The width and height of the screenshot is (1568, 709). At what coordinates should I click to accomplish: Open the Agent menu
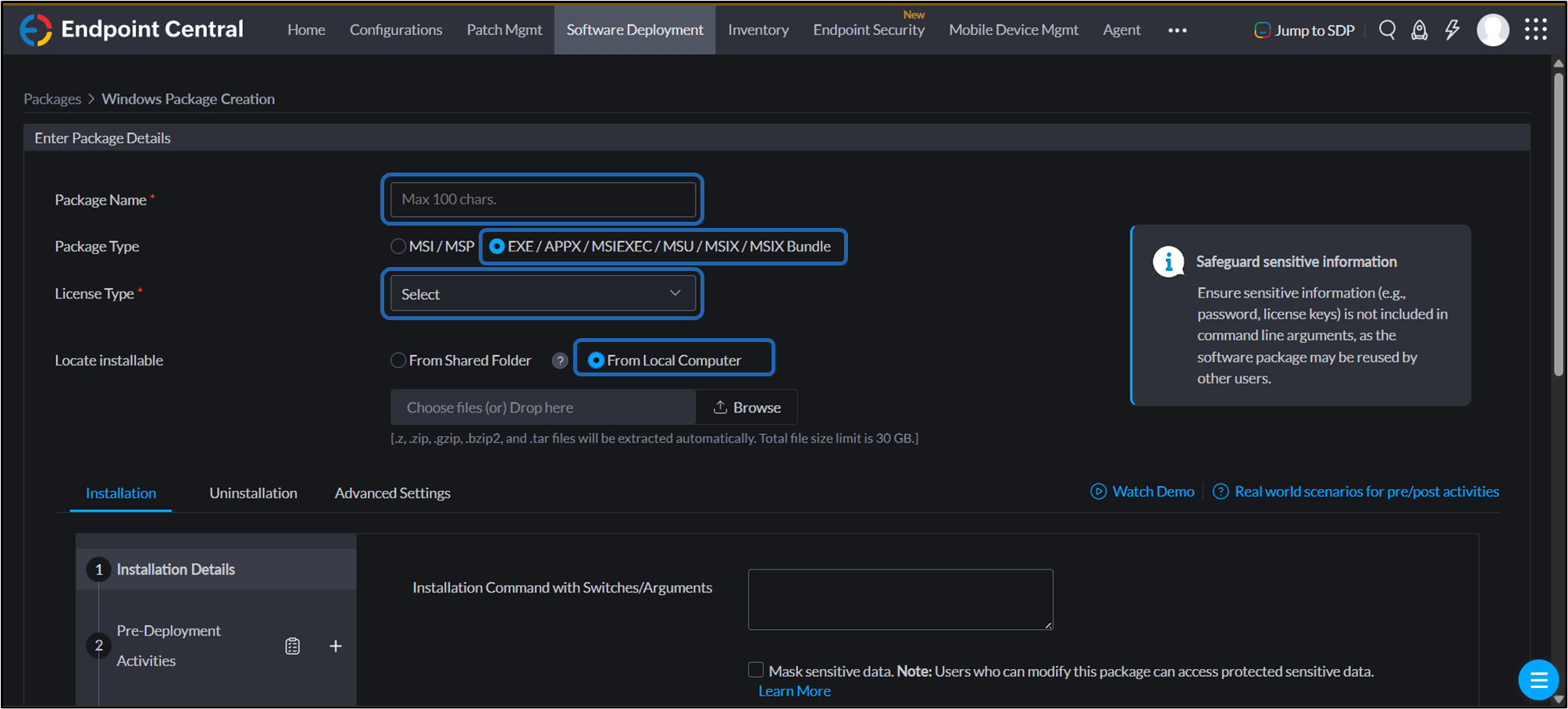click(1121, 30)
